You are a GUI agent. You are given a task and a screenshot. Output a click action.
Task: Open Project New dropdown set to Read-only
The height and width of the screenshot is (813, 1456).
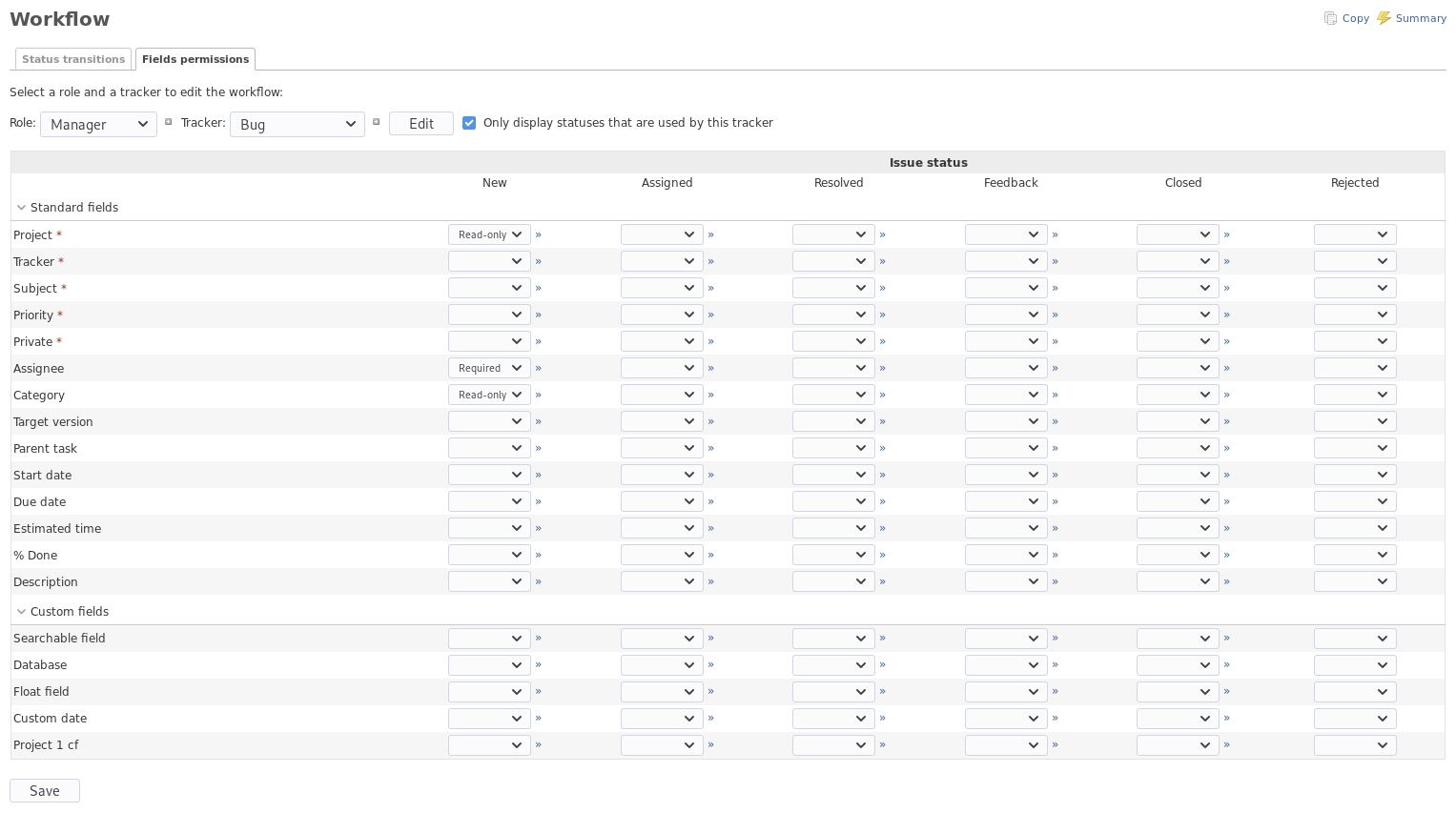489,234
